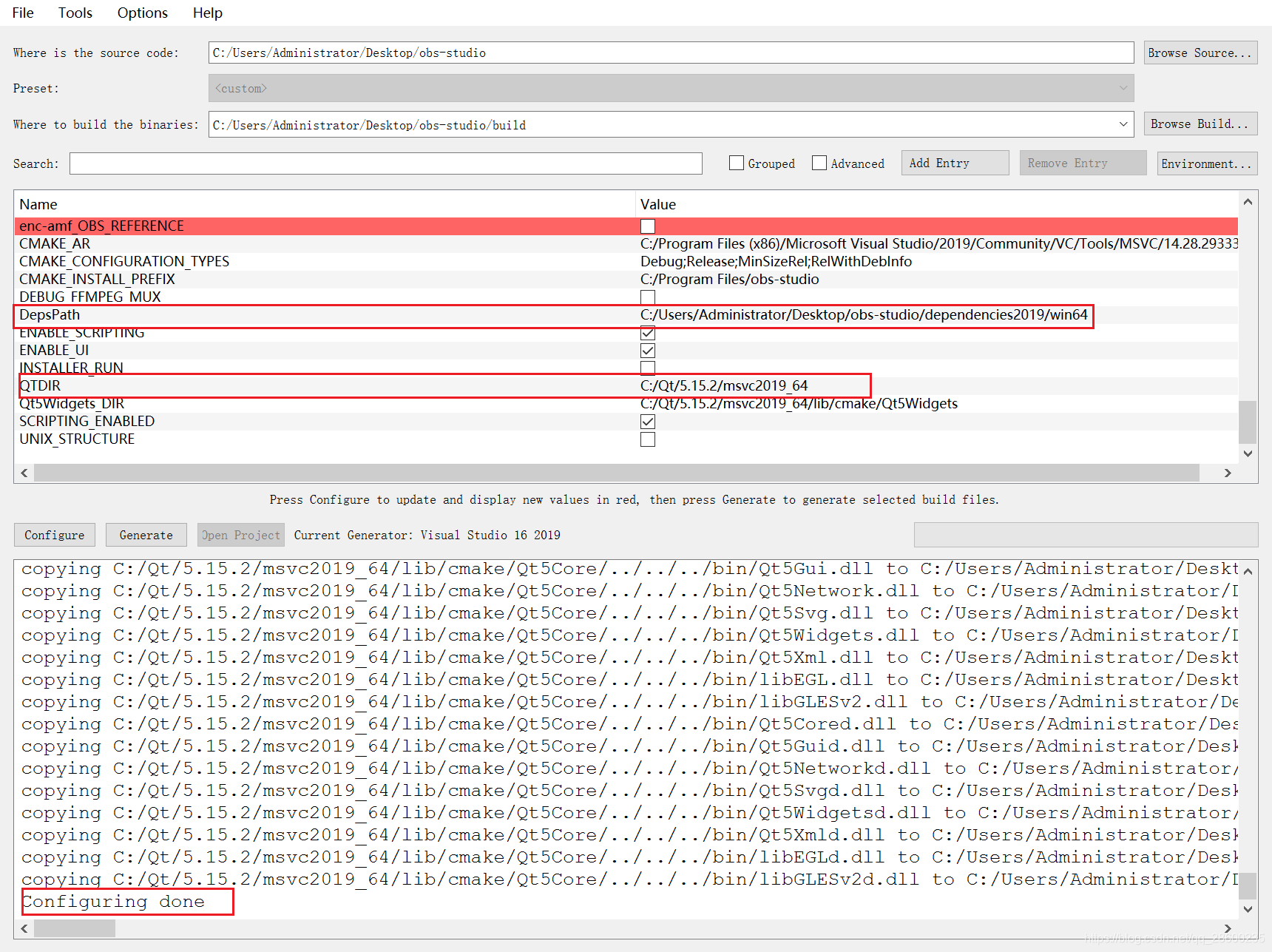
Task: Click the source code path field
Action: coord(671,53)
